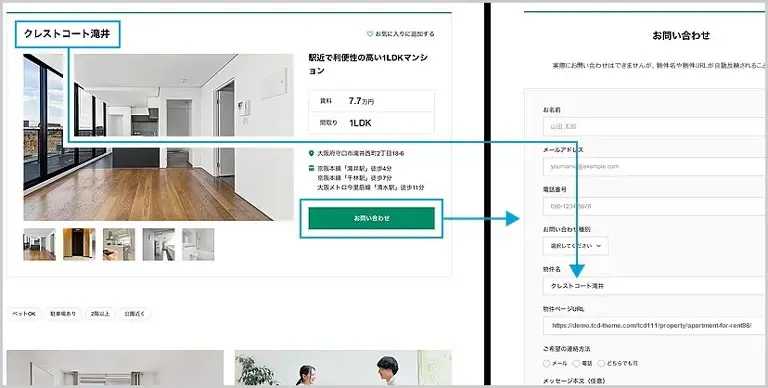768x388 pixels.
Task: Click the address map pin icon
Action: (311, 153)
